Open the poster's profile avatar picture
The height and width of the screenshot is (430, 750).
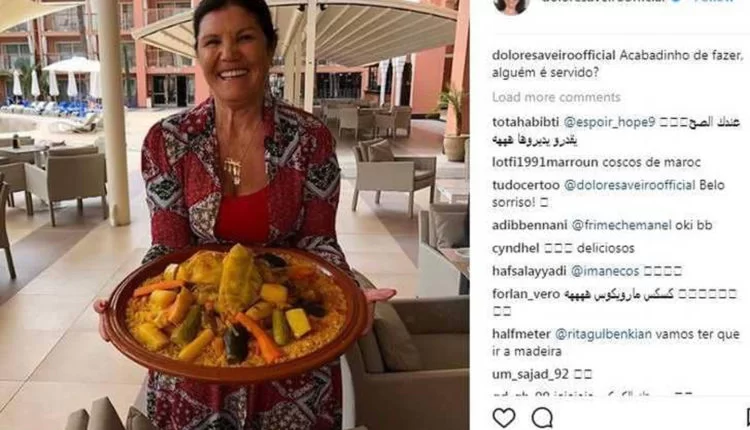pos(512,6)
